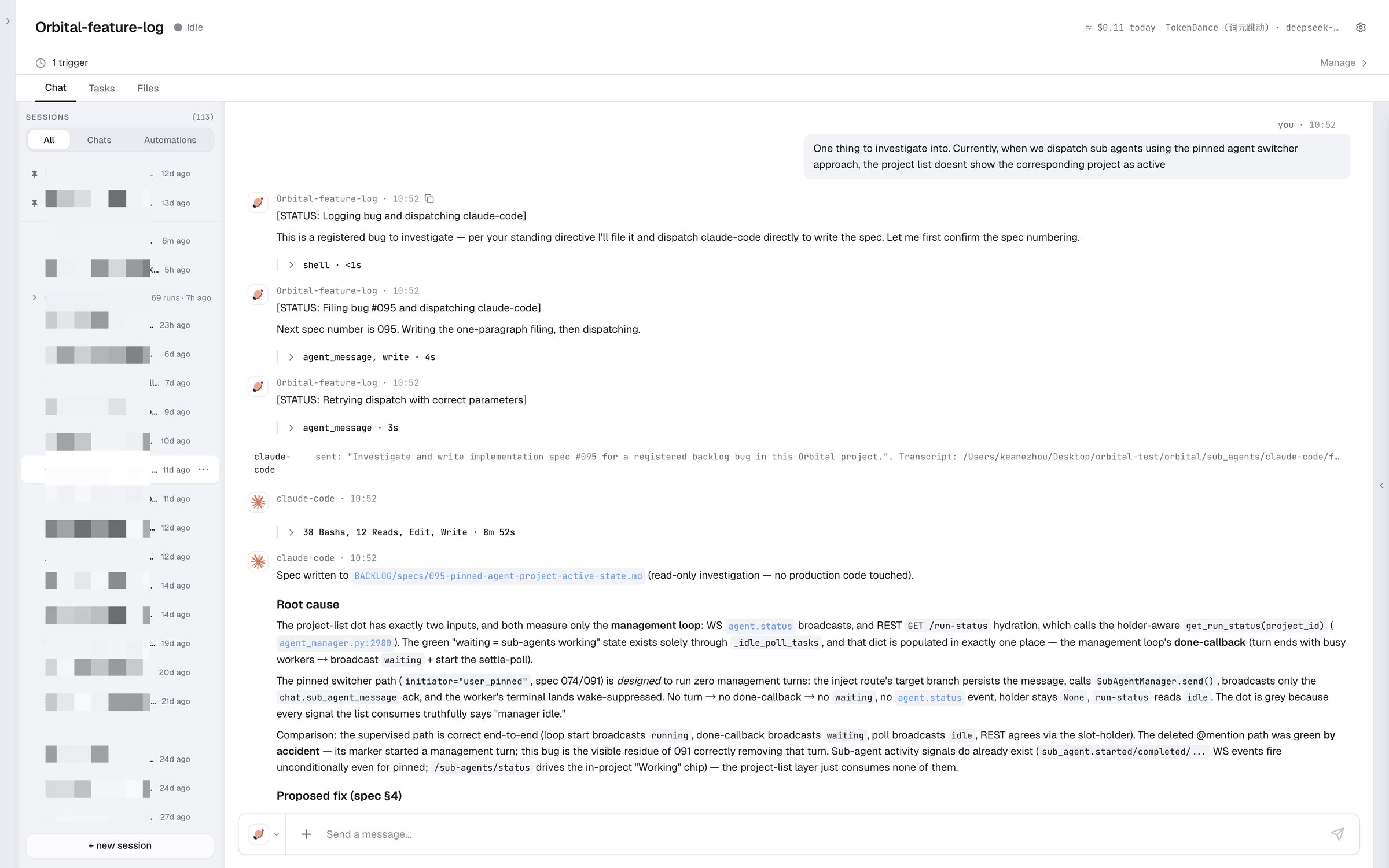
Task: Click pin icon on the 13d ago session
Action: coord(35,203)
